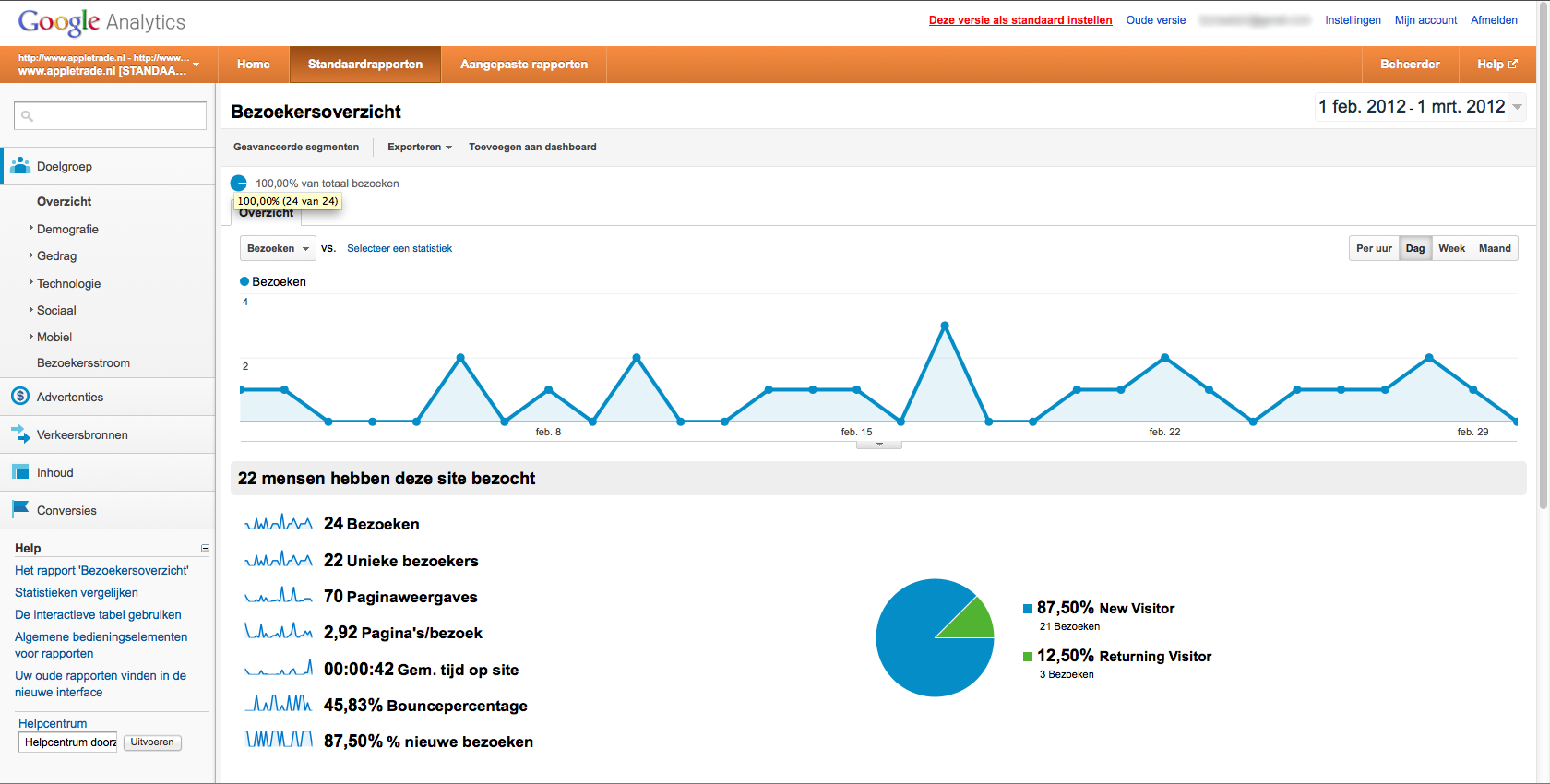Click the Bezoeken chart legend dot

244,281
